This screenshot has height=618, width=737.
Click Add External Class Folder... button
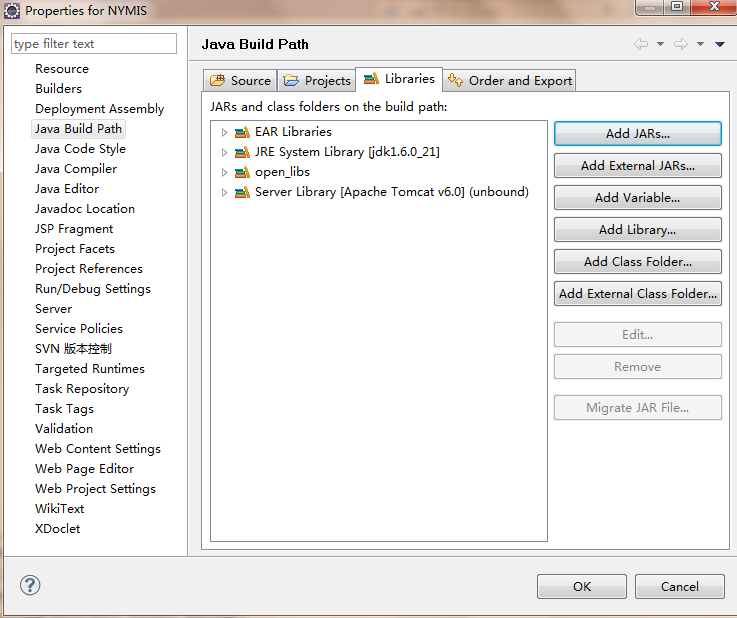(638, 294)
